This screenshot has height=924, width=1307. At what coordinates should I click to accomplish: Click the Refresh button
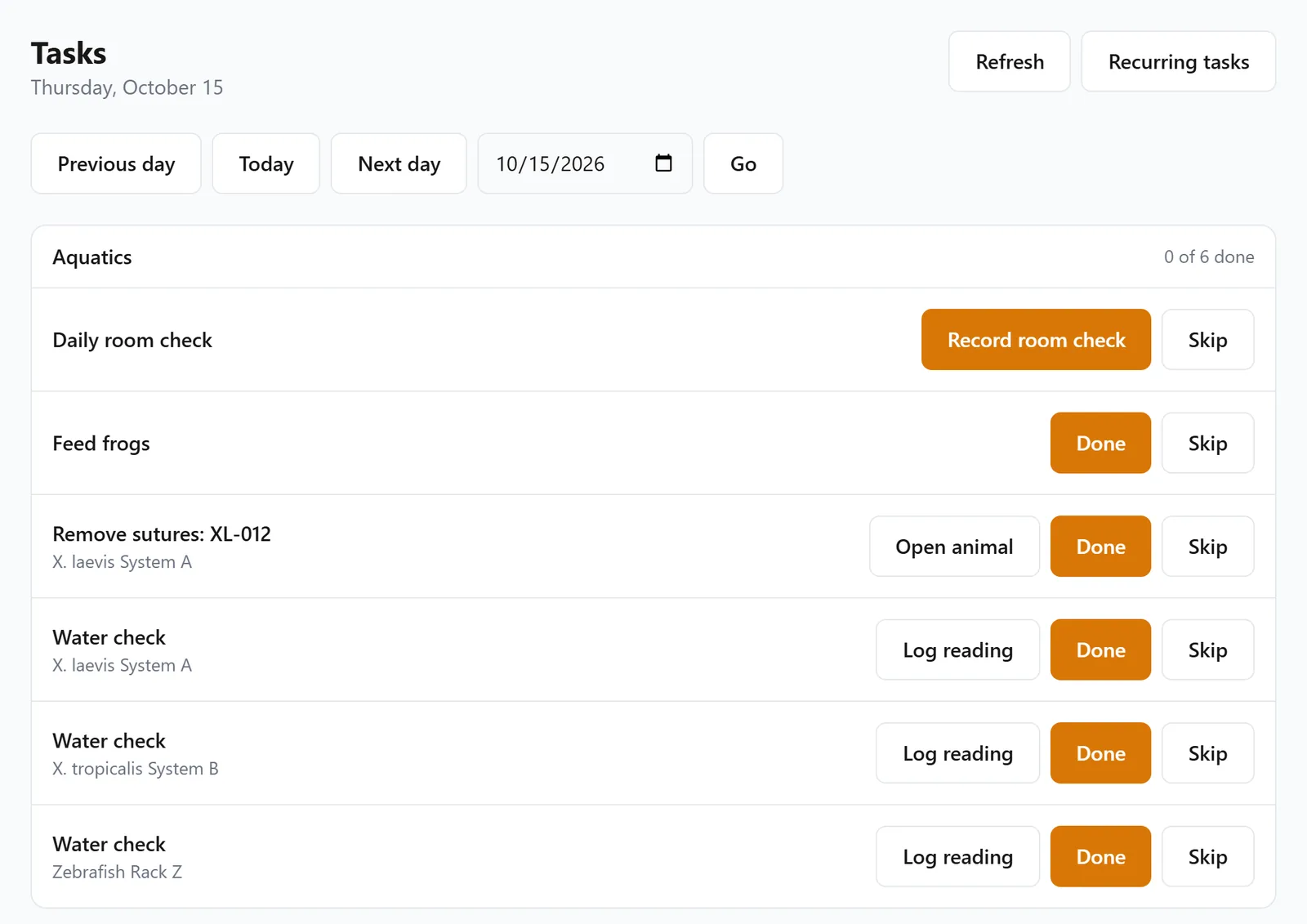[x=1010, y=61]
